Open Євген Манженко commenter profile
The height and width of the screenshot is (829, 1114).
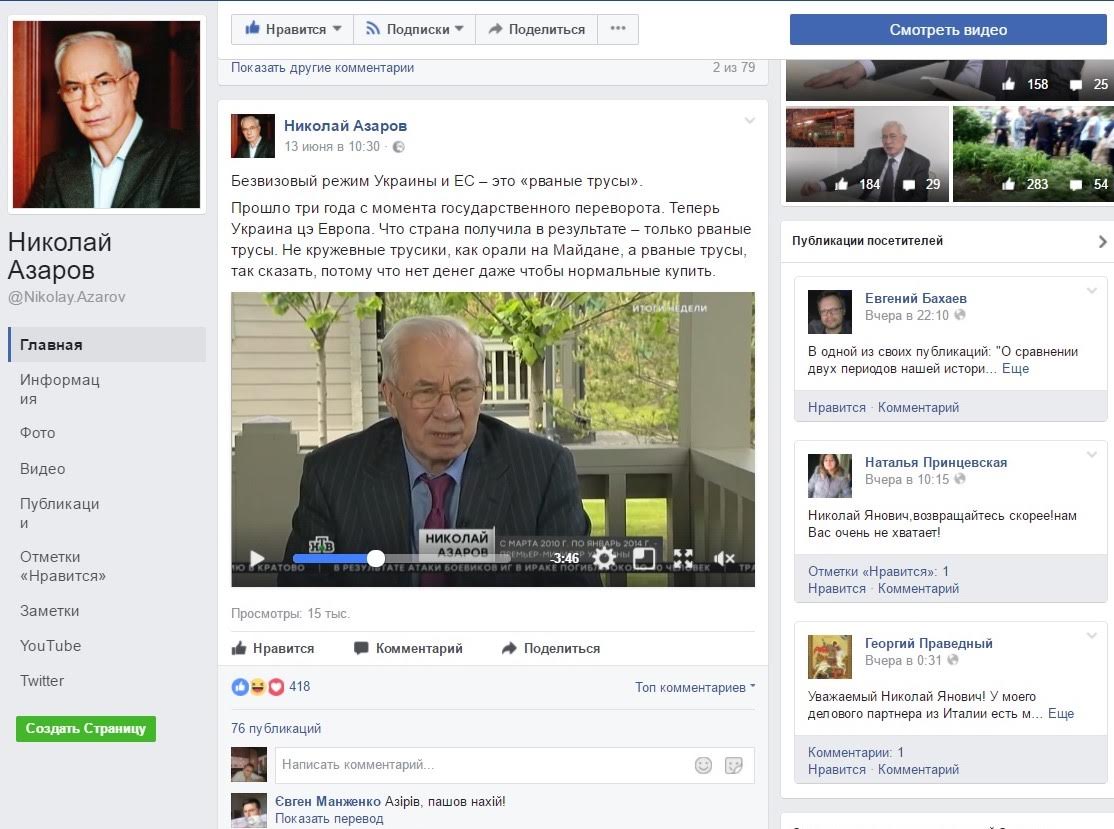pos(328,801)
